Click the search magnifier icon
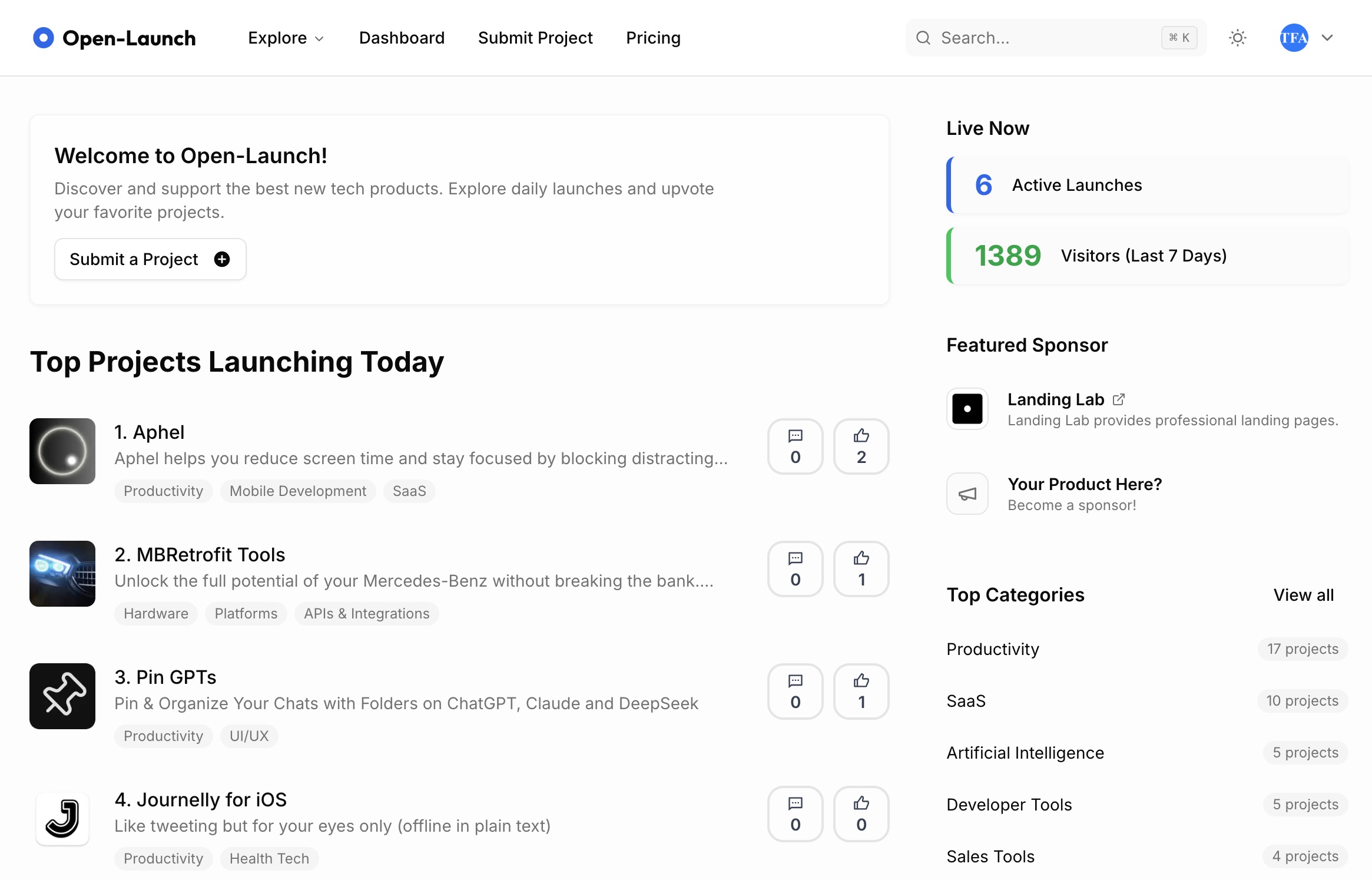Image resolution: width=1372 pixels, height=880 pixels. 924,38
